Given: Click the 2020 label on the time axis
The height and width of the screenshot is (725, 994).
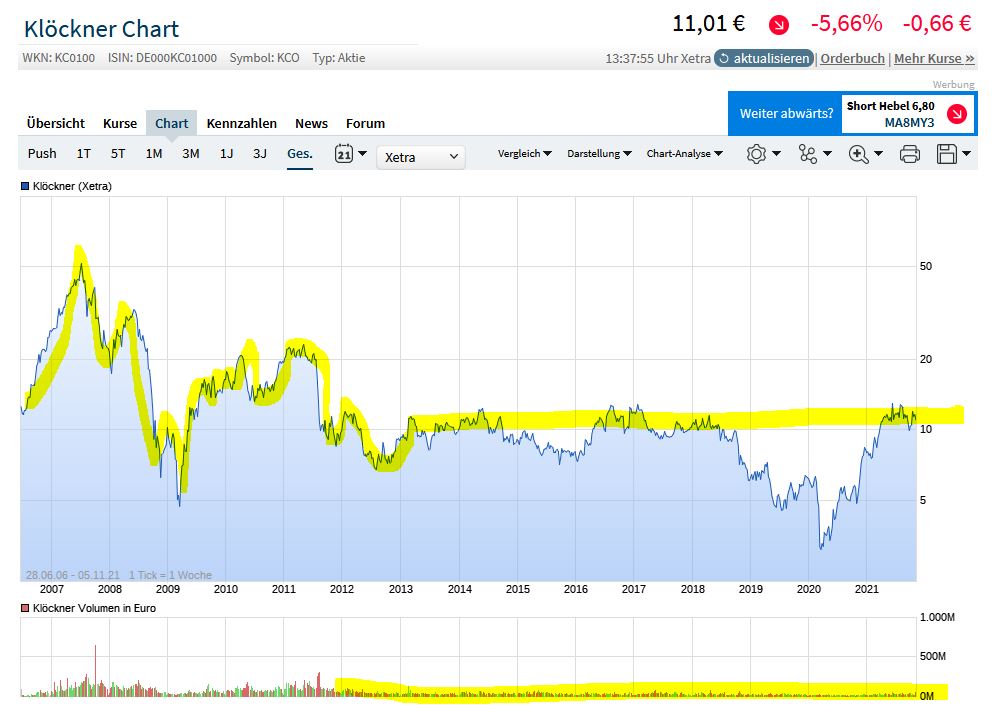Looking at the screenshot, I should click(809, 589).
